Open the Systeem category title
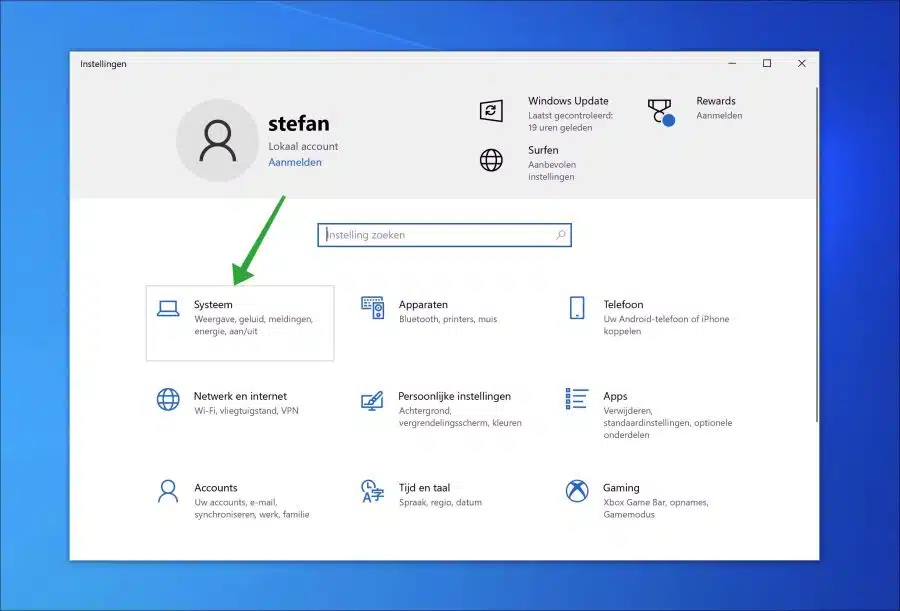 [x=213, y=304]
